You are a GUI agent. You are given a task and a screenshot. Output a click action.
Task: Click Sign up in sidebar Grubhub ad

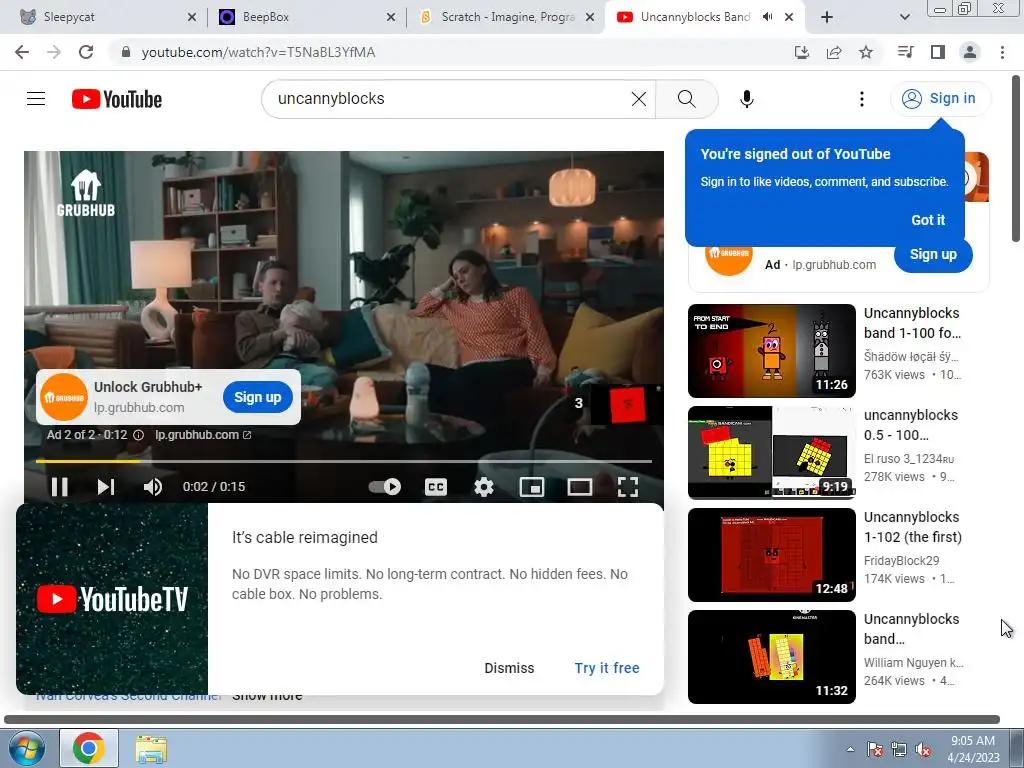933,254
